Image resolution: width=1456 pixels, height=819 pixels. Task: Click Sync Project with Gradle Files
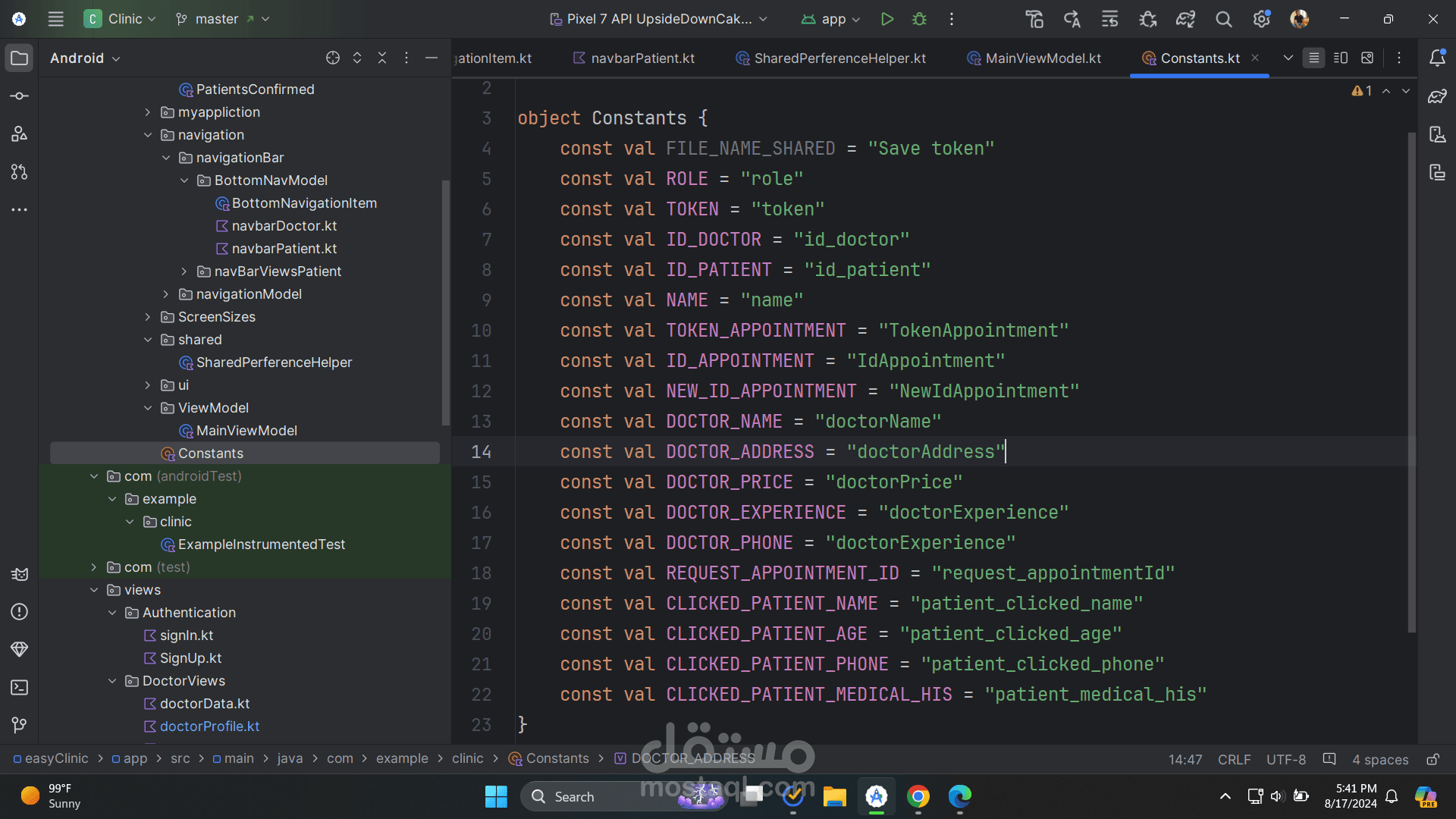pos(1185,19)
